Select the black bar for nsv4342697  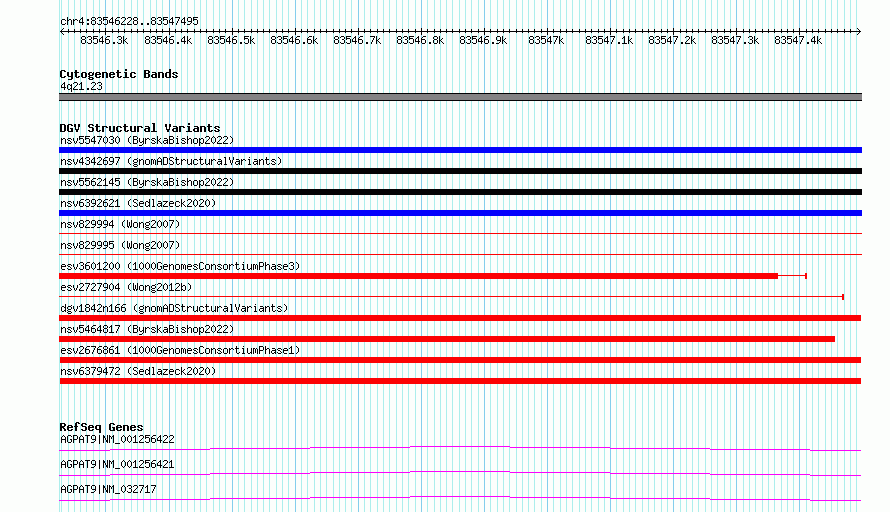point(460,171)
